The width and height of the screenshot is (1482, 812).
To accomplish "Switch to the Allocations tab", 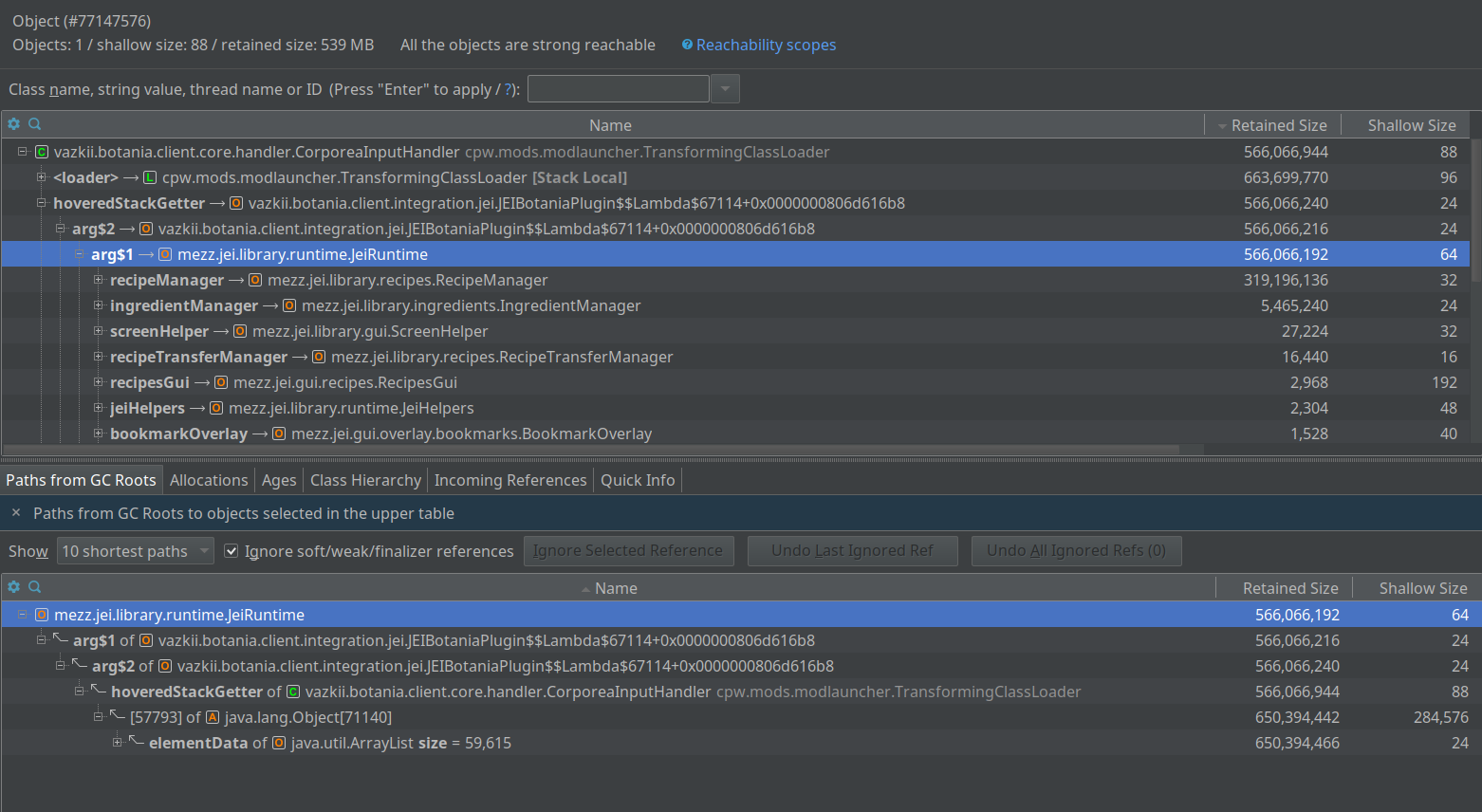I will pyautogui.click(x=209, y=479).
